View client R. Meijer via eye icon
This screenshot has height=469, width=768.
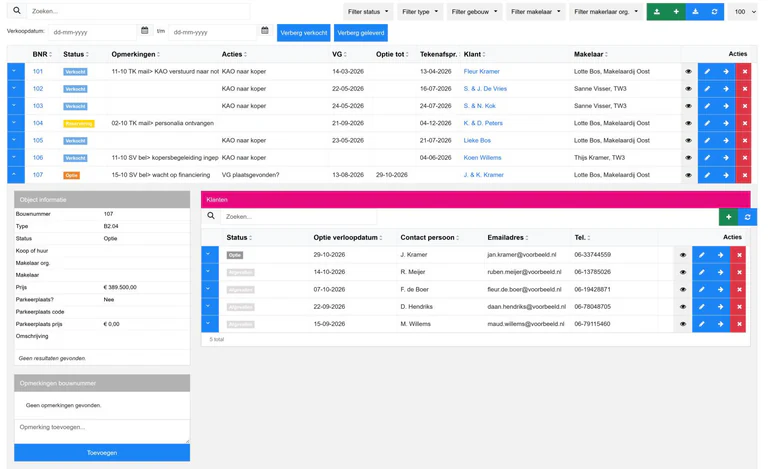coord(683,272)
